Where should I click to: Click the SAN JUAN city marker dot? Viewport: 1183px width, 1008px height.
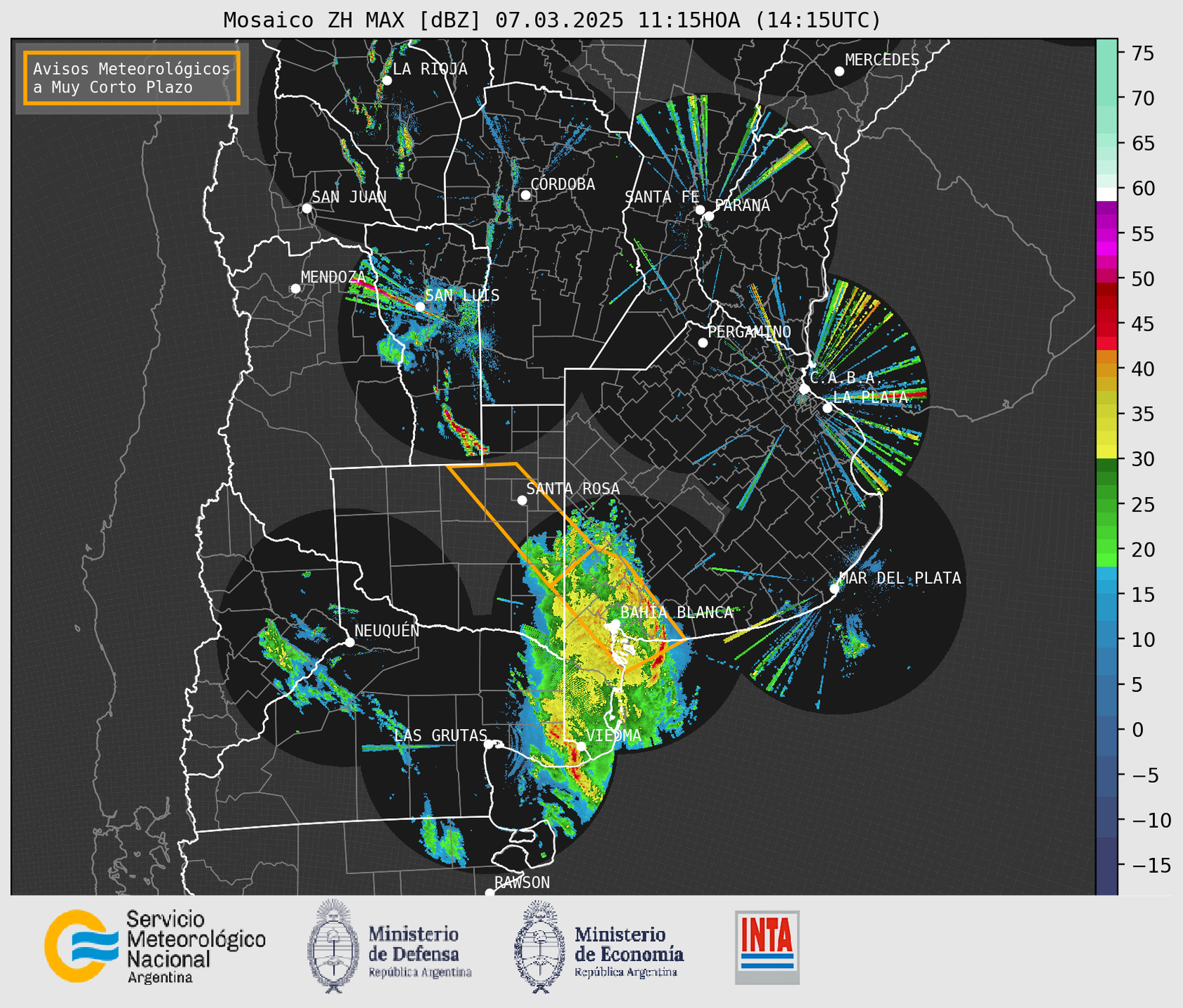click(306, 208)
